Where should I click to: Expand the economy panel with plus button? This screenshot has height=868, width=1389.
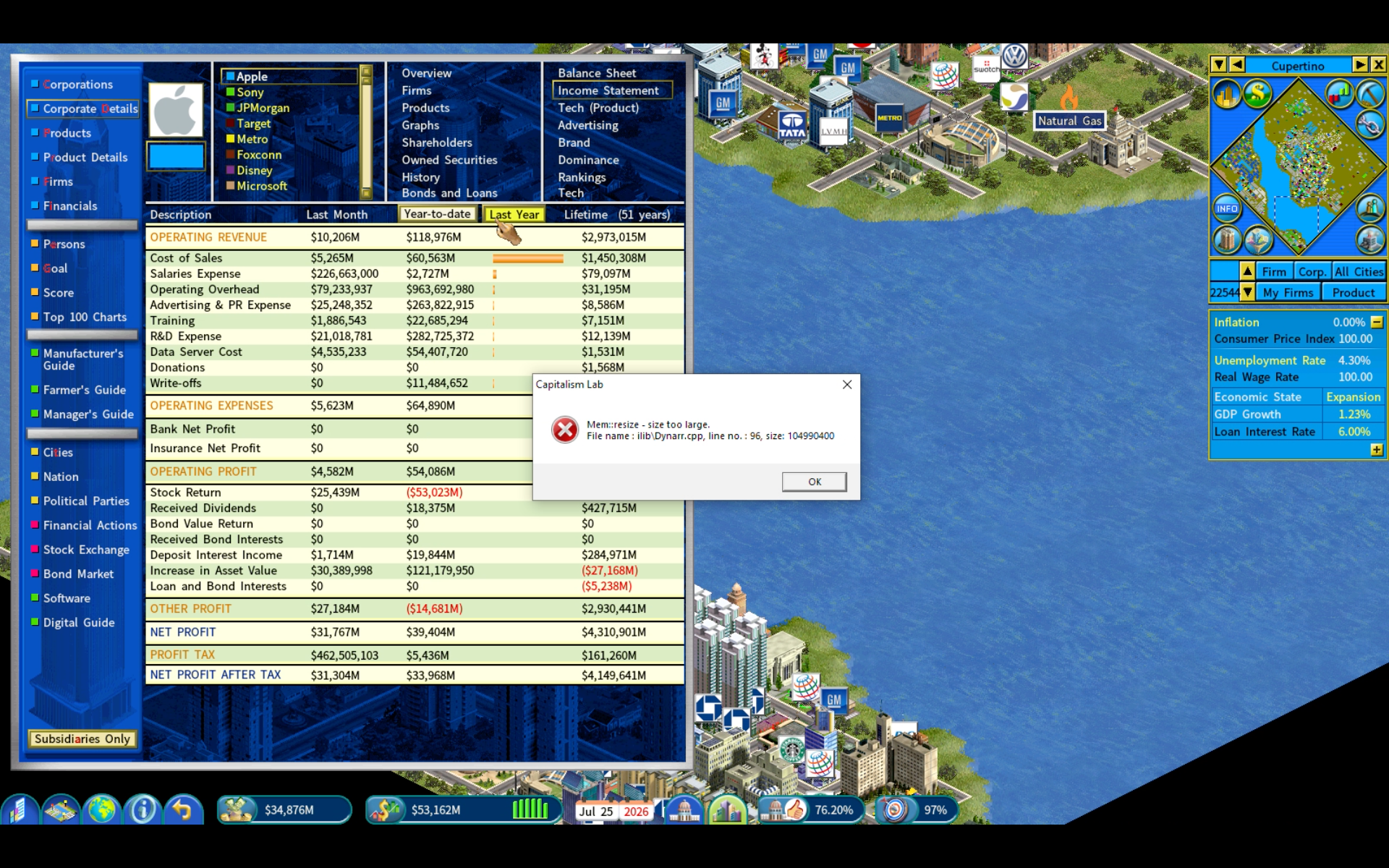coord(1377,450)
